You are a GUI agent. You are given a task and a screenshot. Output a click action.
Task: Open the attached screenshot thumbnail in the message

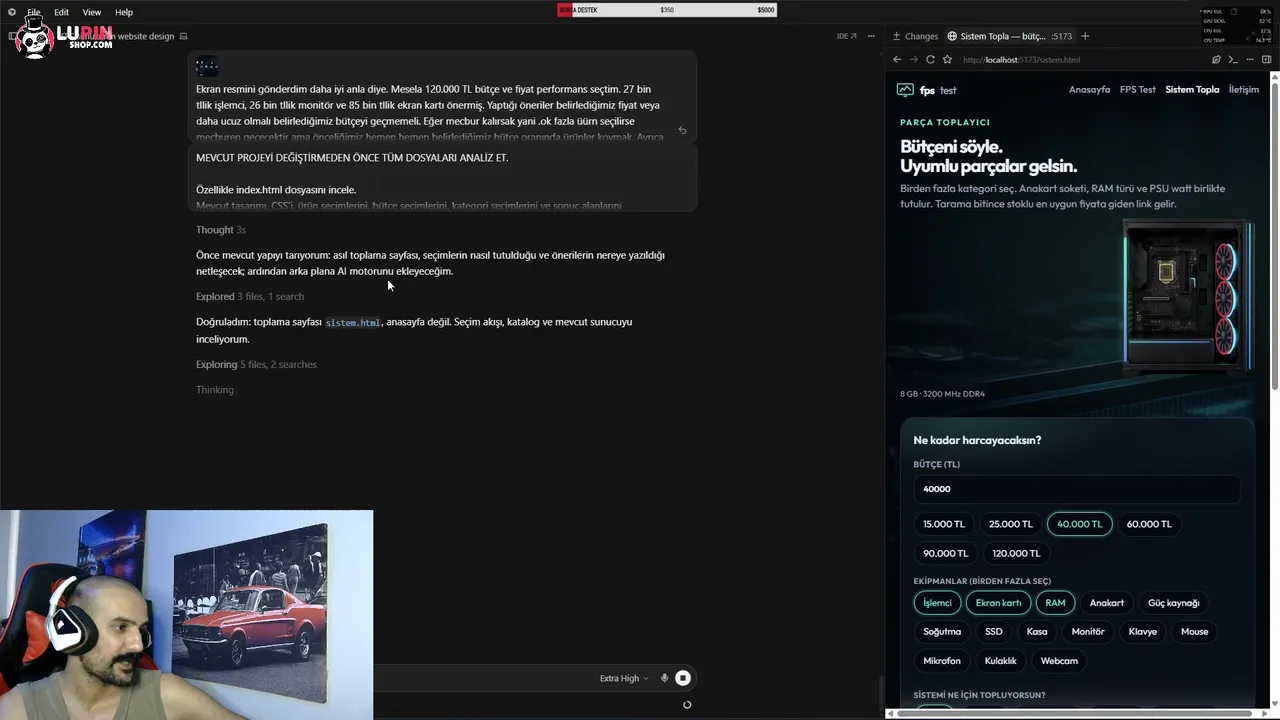(x=207, y=67)
